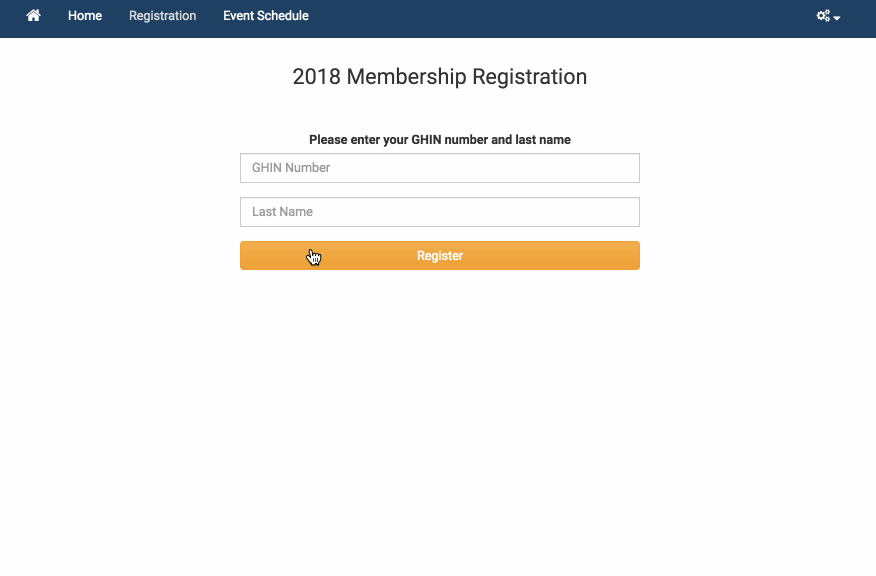Focus the Last Name input field
876x576 pixels.
pyautogui.click(x=440, y=212)
